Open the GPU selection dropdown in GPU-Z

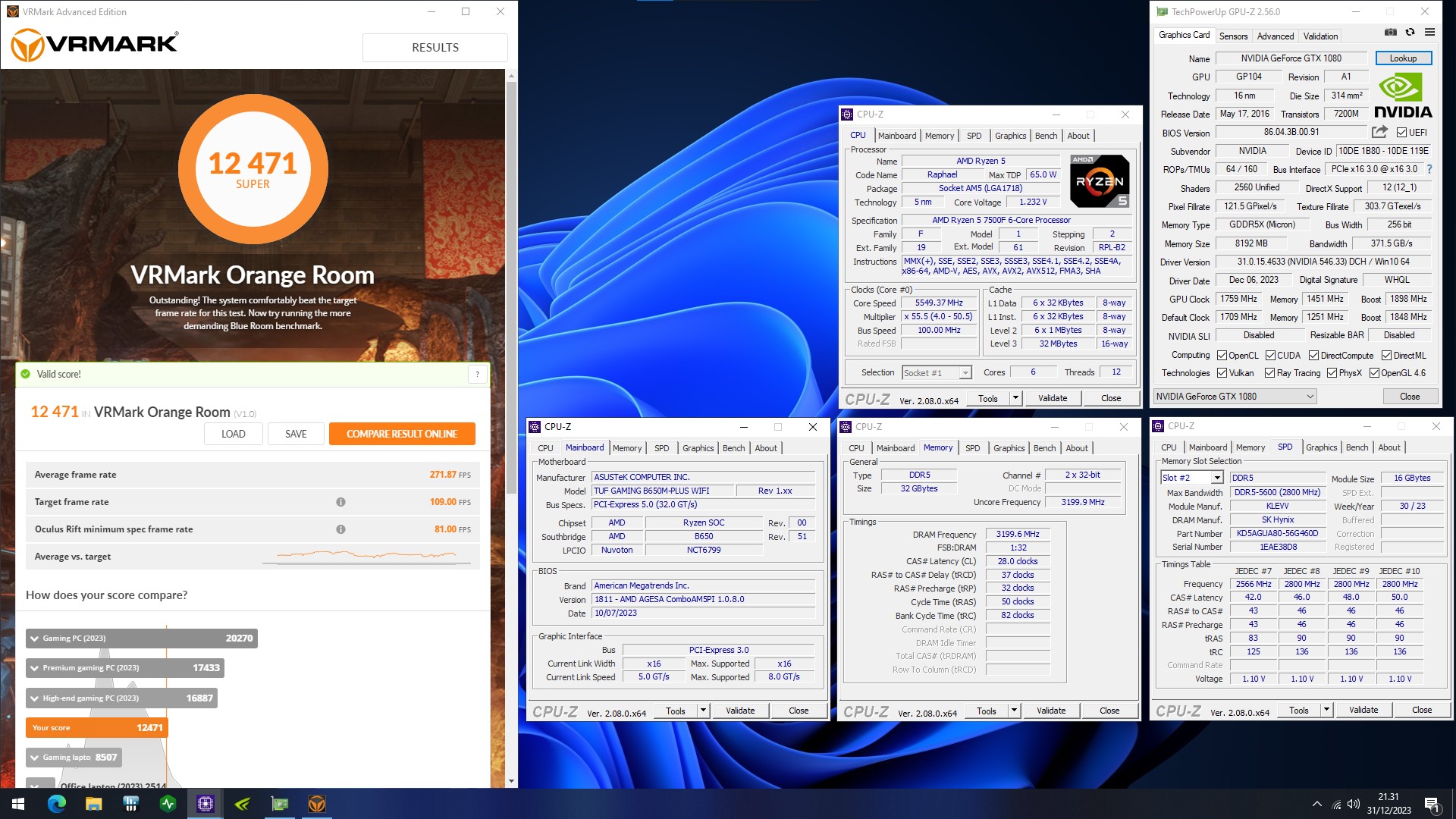point(1235,397)
